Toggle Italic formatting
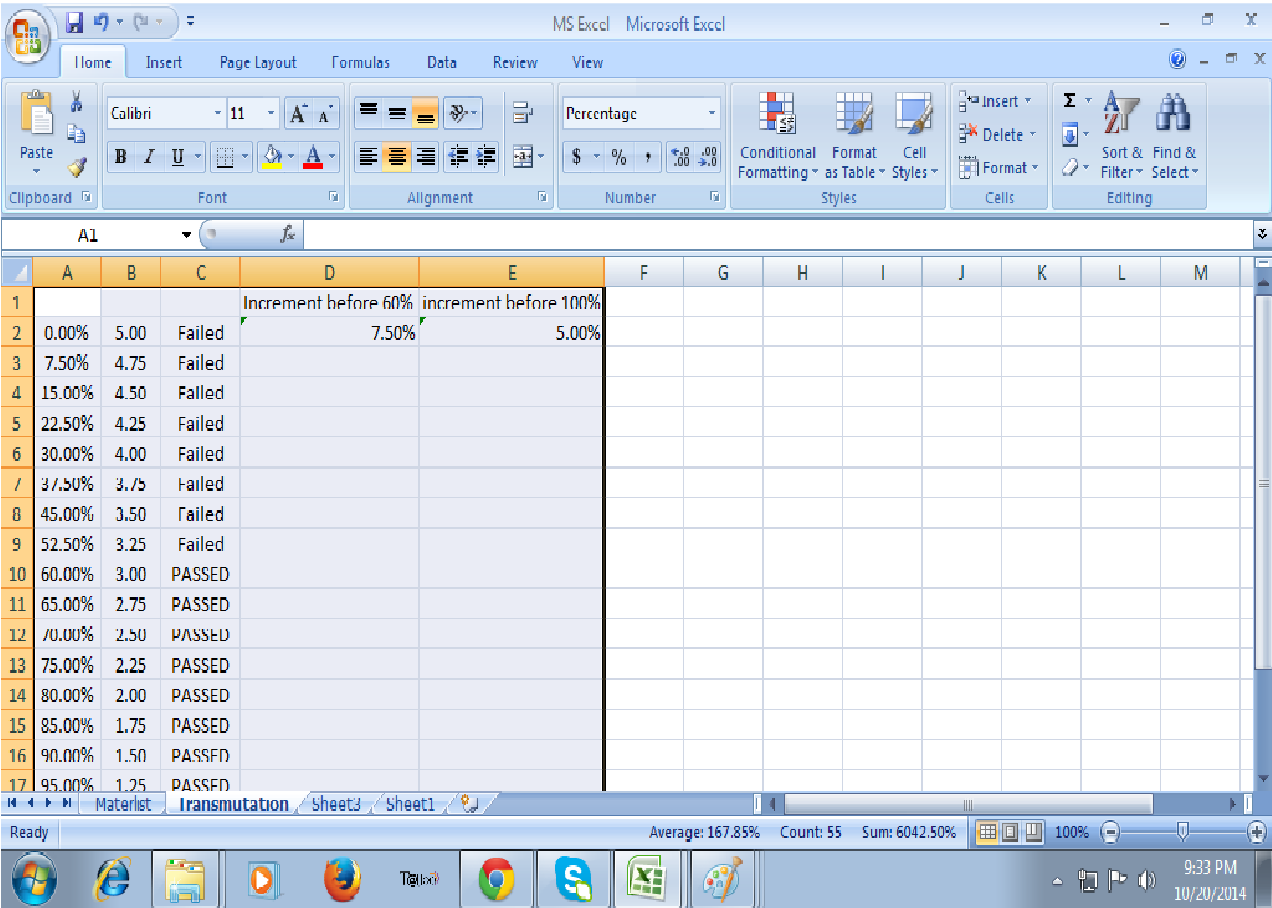 click(x=148, y=156)
